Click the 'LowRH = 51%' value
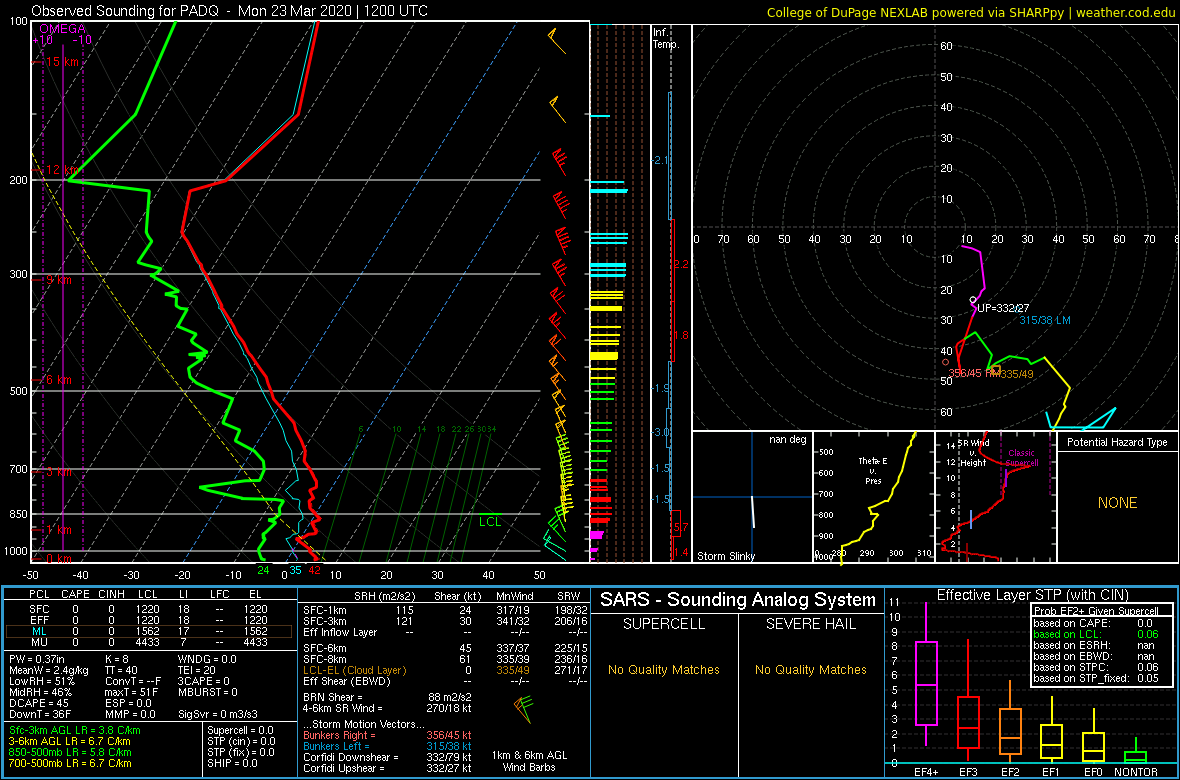 click(x=41, y=682)
